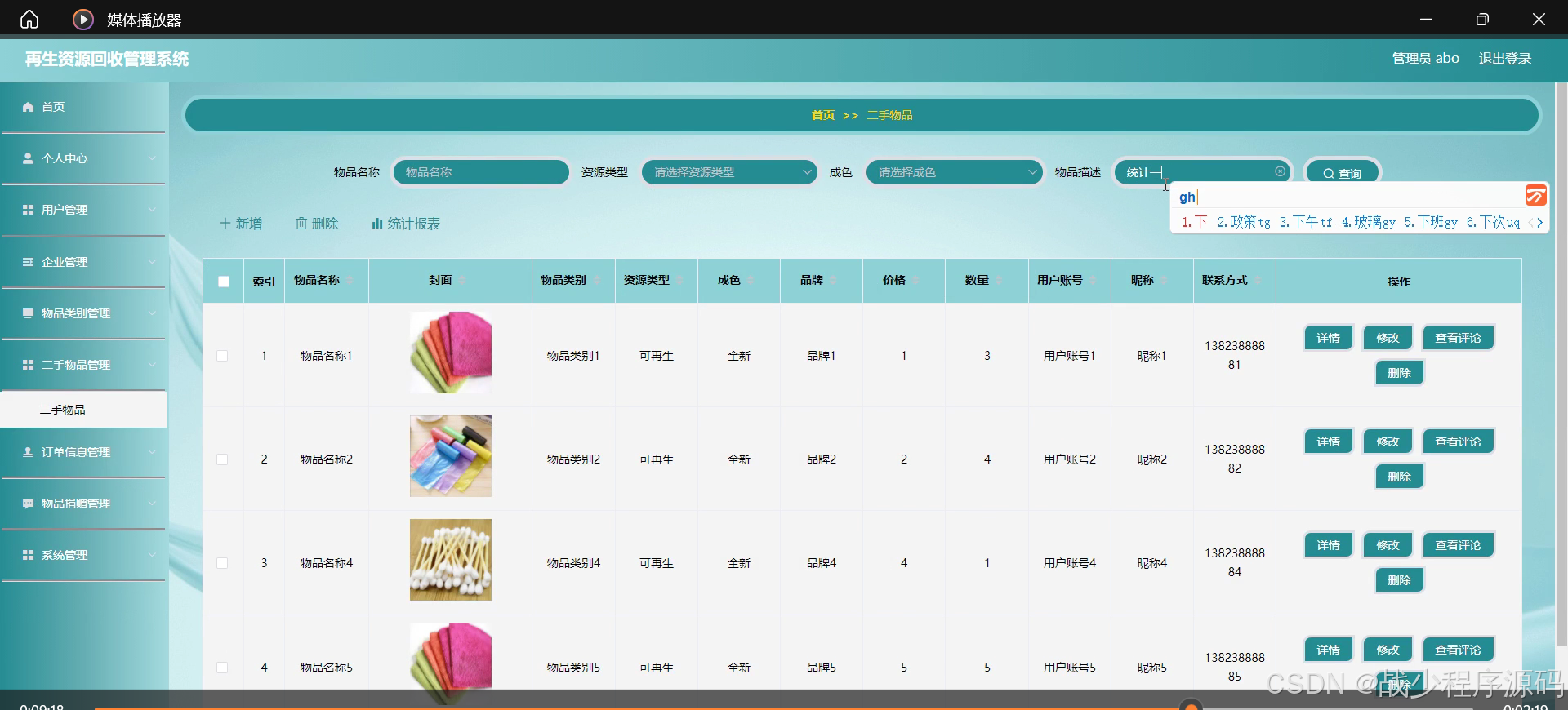Show next IME candidates page arrow
Viewport: 1568px width, 710px height.
(x=1540, y=223)
